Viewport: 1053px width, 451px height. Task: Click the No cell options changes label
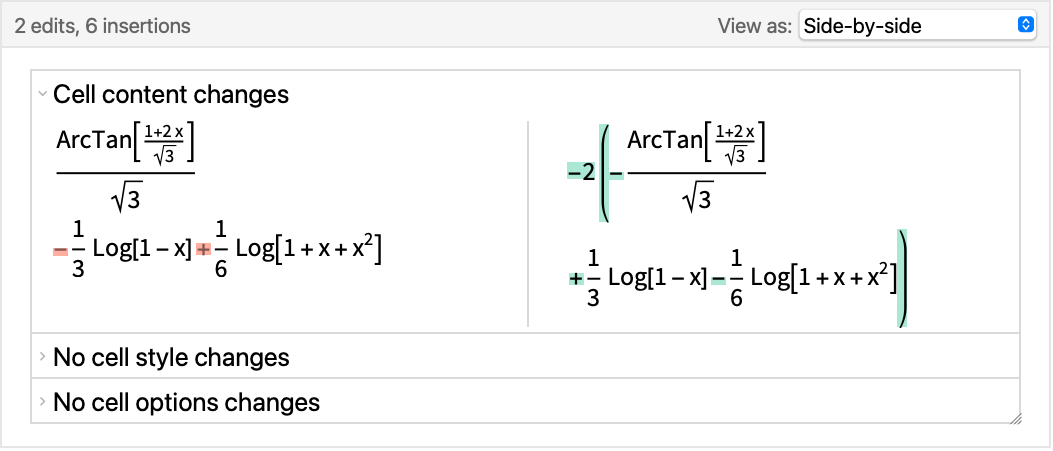[186, 402]
